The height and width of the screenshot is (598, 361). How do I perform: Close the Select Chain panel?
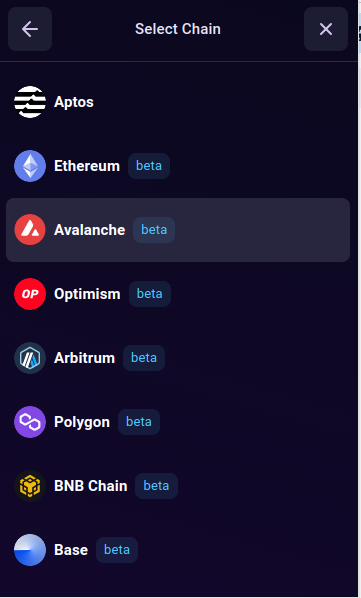(326, 29)
